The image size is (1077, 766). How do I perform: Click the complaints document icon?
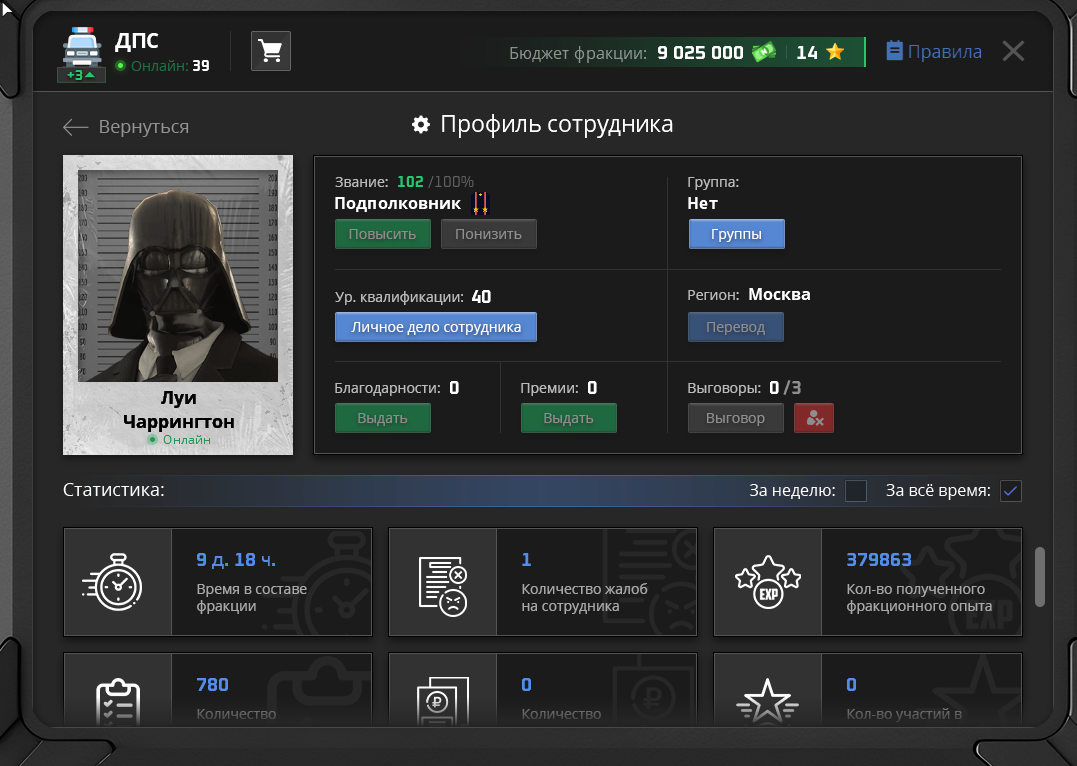pyautogui.click(x=442, y=582)
